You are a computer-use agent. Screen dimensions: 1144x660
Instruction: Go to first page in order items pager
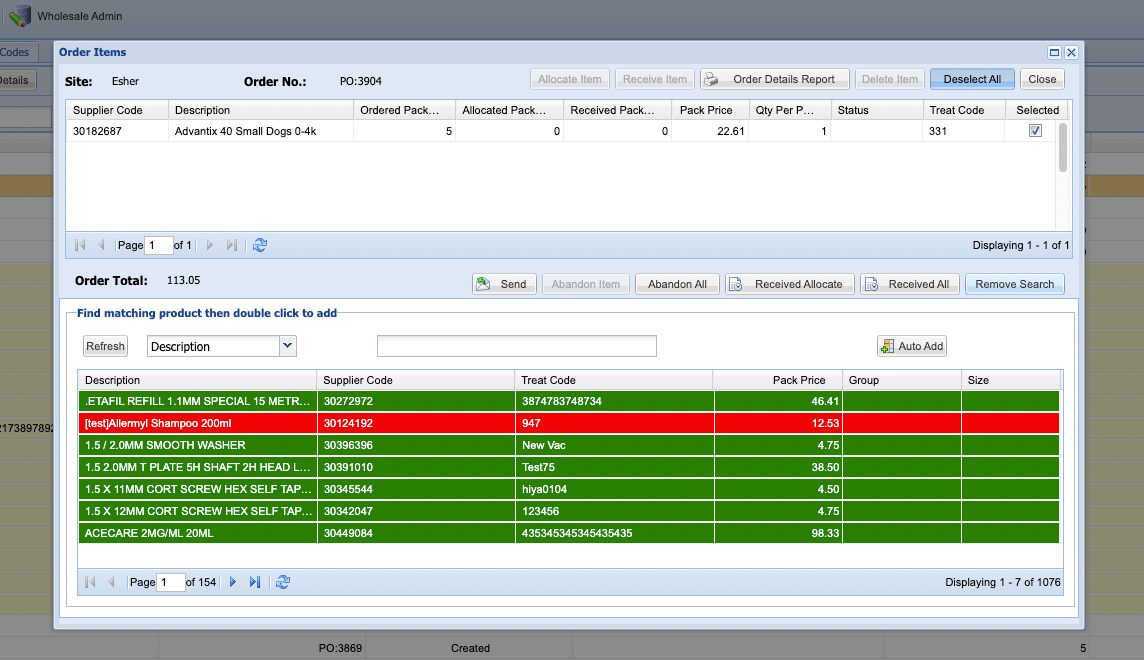tap(80, 245)
